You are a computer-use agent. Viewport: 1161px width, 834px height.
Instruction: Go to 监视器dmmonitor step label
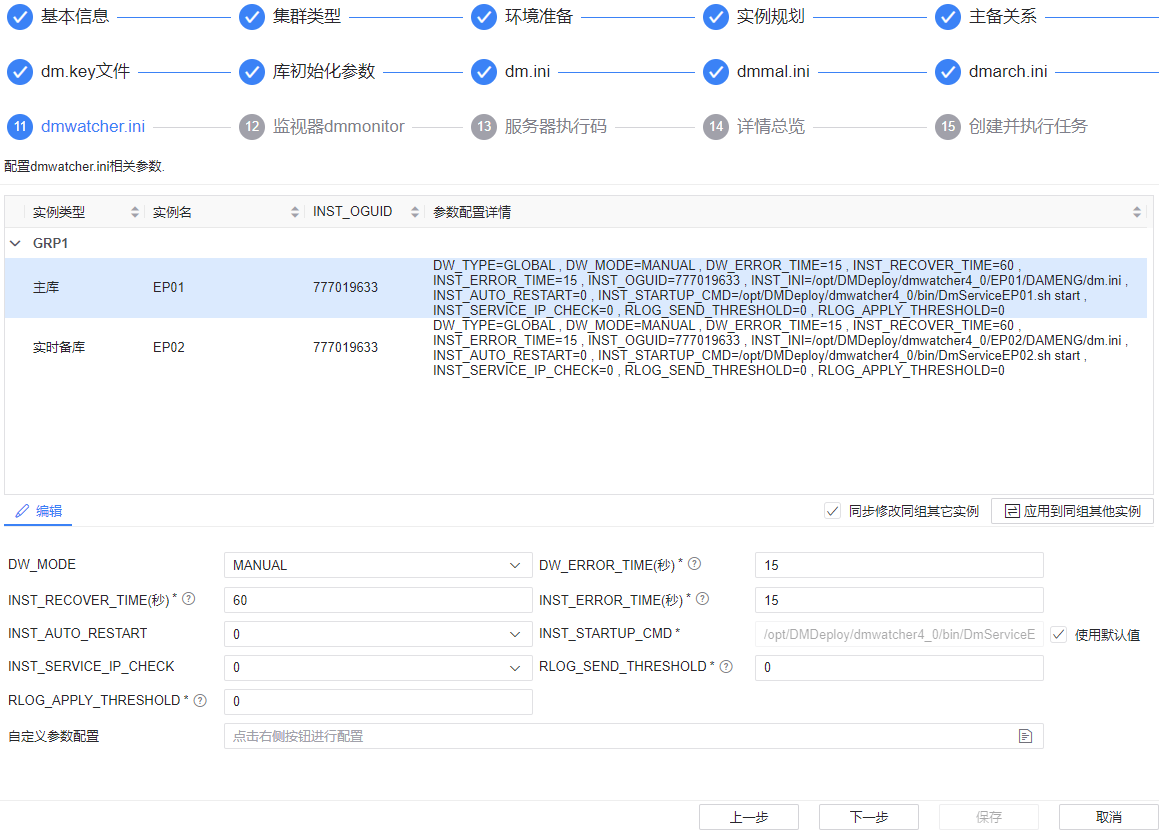click(x=338, y=127)
